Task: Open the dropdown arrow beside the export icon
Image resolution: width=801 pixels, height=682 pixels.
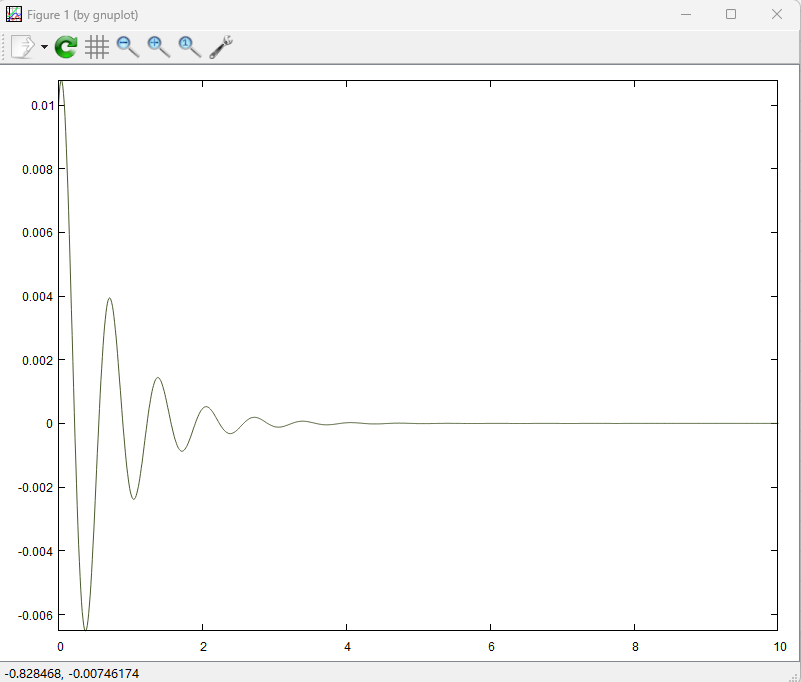Action: 44,48
